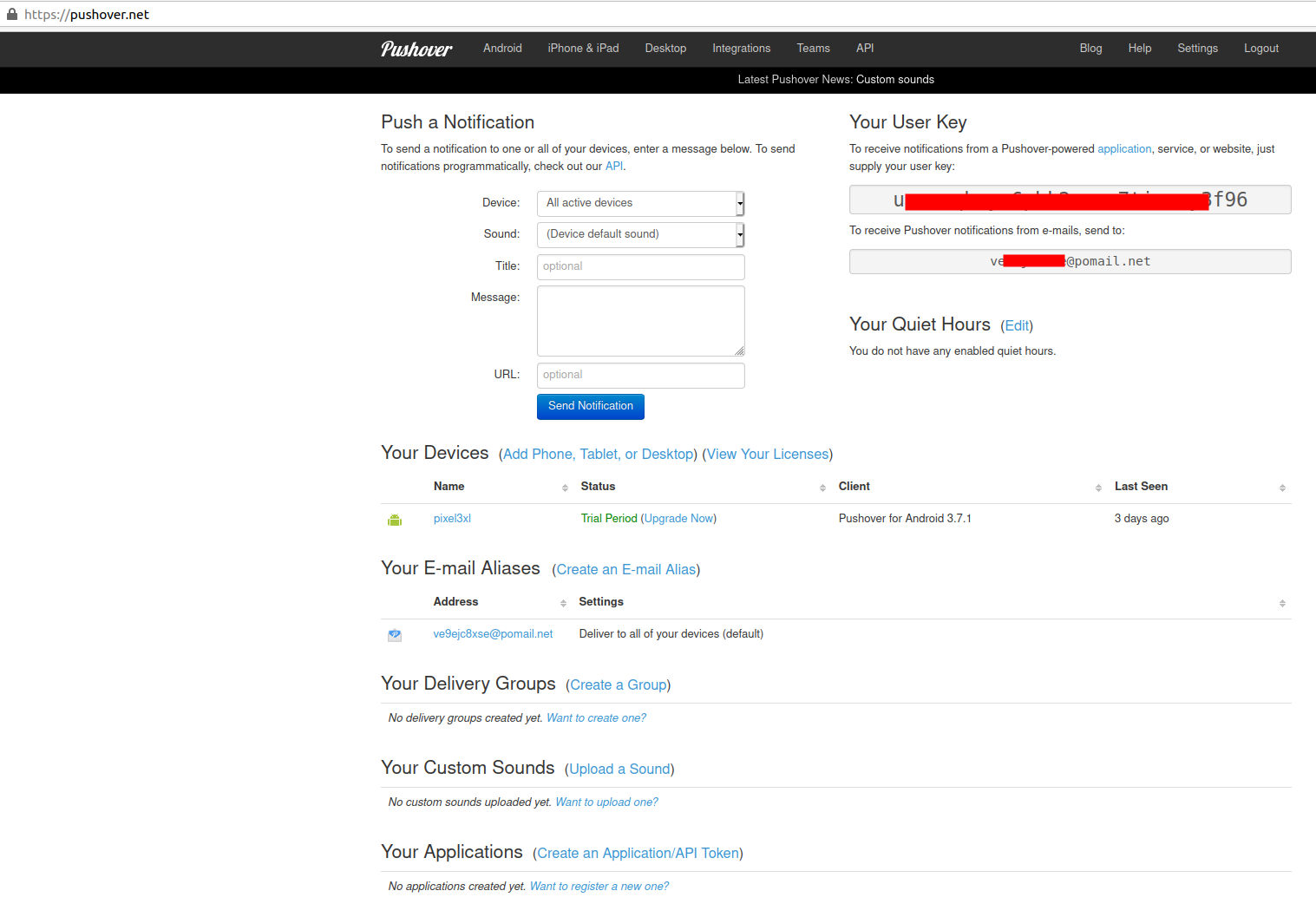The width and height of the screenshot is (1316, 917).
Task: Click inside the Message text area
Action: [x=640, y=320]
